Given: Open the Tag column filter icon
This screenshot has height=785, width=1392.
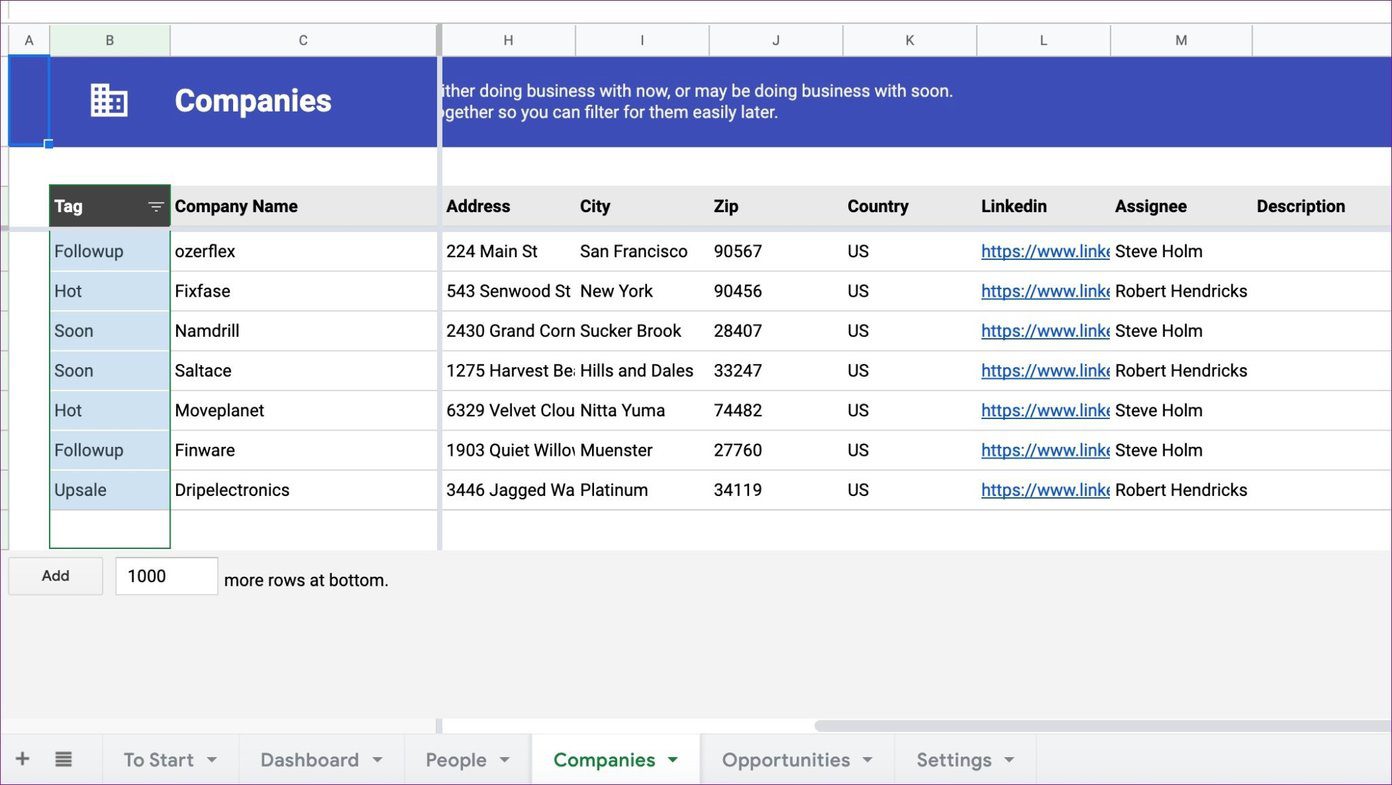Looking at the screenshot, I should tap(156, 207).
